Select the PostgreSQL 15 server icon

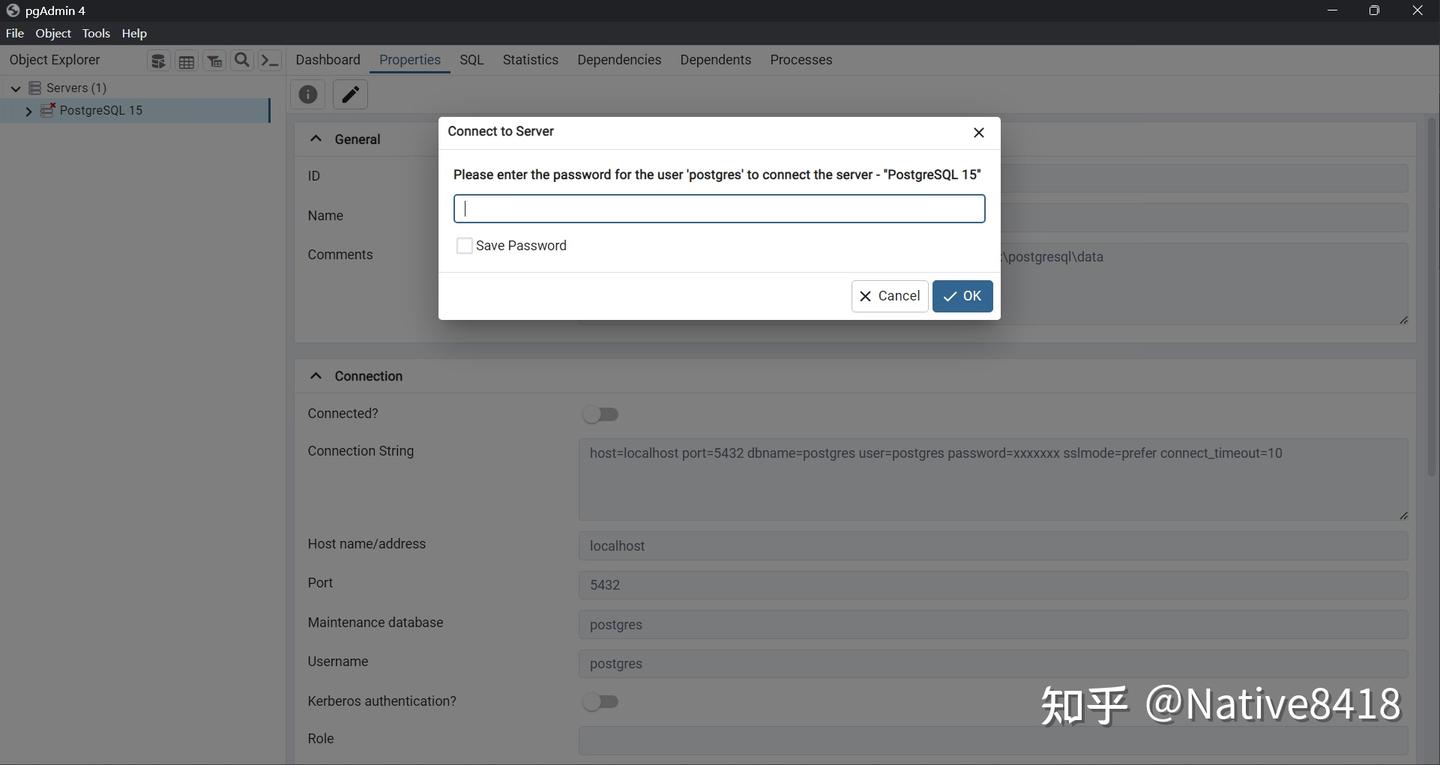47,110
